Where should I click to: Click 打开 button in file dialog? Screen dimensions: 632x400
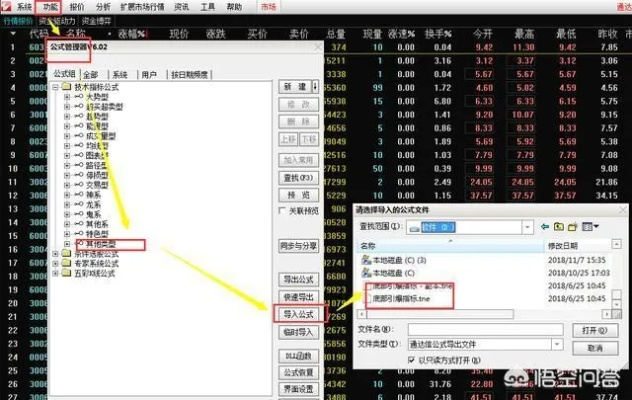[595, 330]
